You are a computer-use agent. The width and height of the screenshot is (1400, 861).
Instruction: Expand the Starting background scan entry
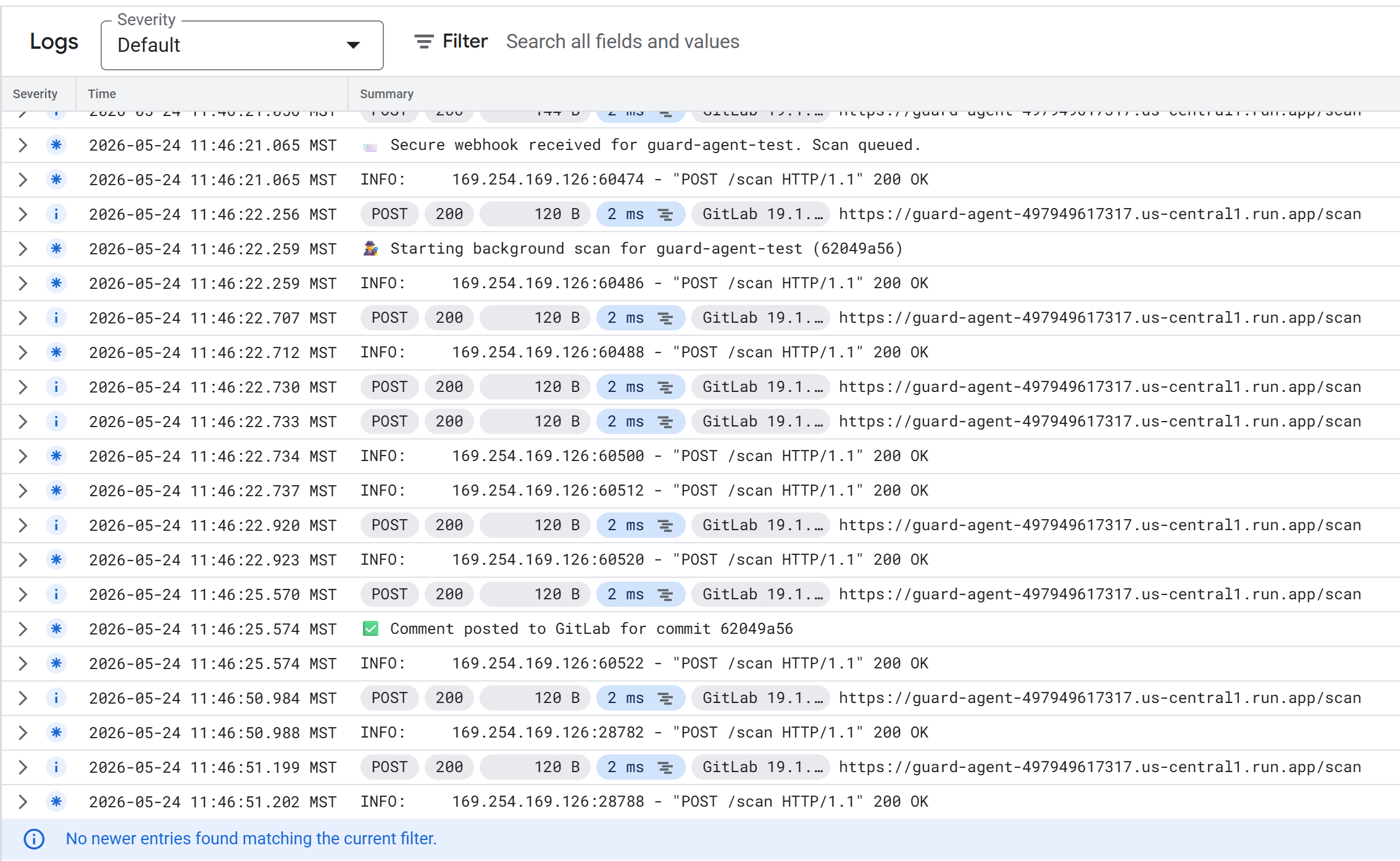click(x=23, y=249)
